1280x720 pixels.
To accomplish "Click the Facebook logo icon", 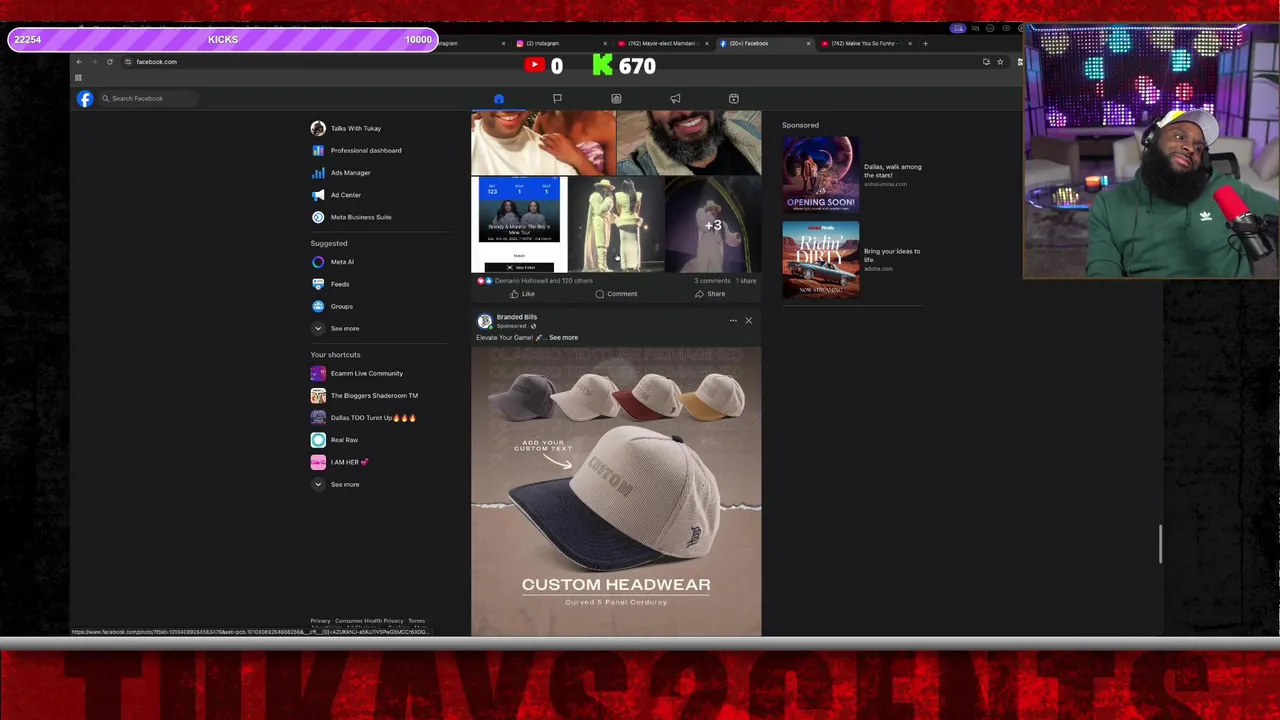I will 85,98.
